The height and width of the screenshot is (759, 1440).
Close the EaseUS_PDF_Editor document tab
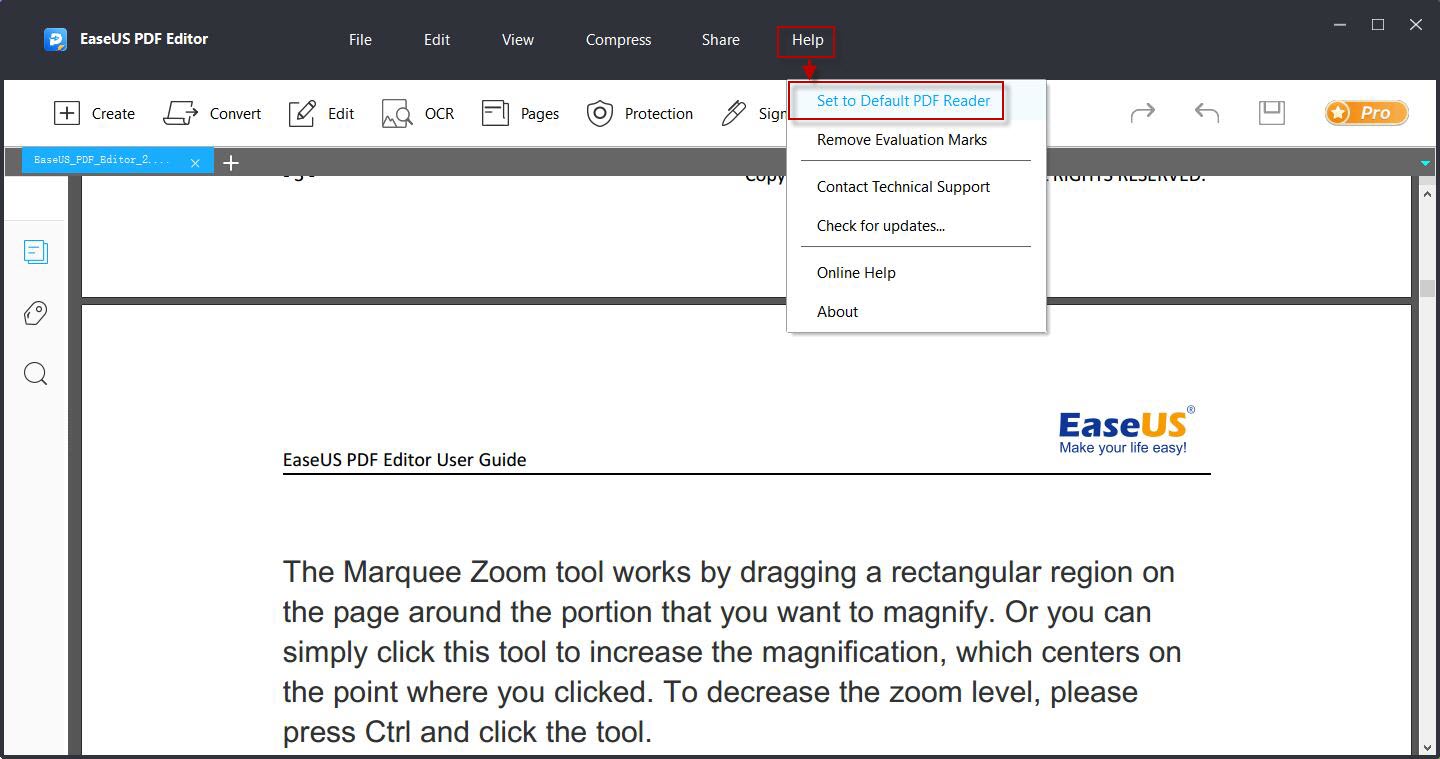tap(195, 162)
